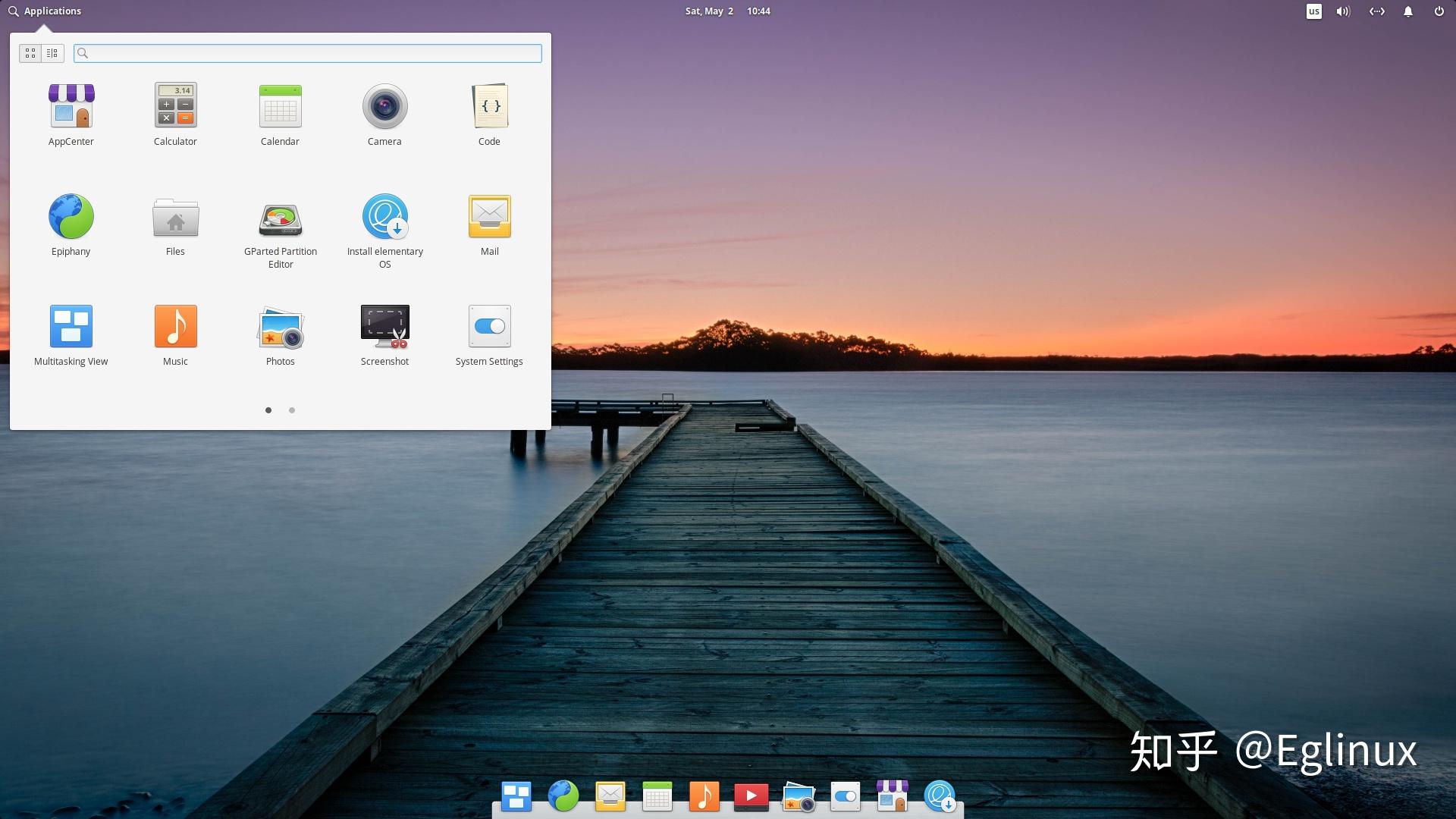Viewport: 1456px width, 819px height.
Task: Open GParted Partition Editor
Action: pyautogui.click(x=281, y=220)
